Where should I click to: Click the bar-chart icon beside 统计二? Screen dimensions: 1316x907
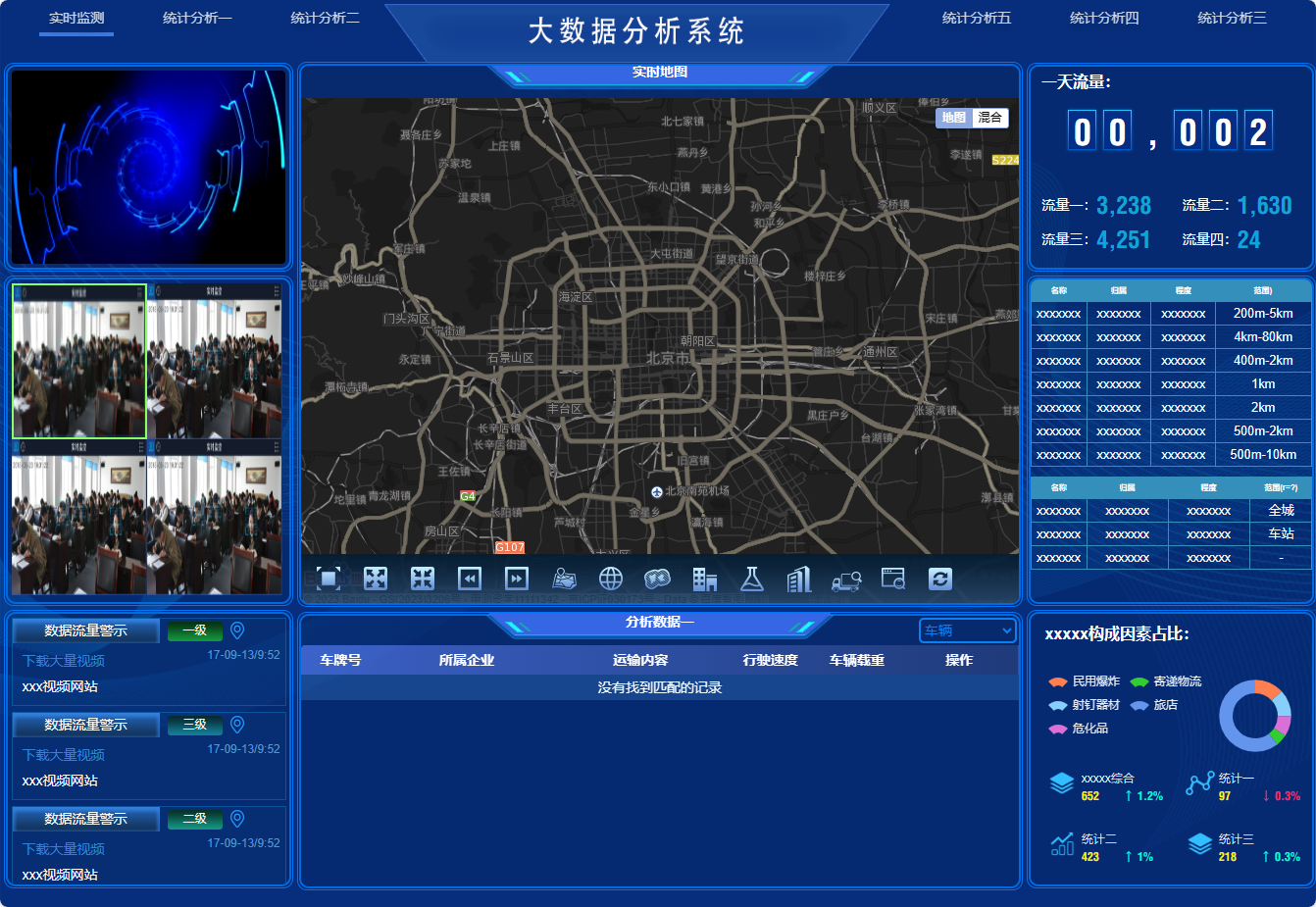tap(1062, 844)
